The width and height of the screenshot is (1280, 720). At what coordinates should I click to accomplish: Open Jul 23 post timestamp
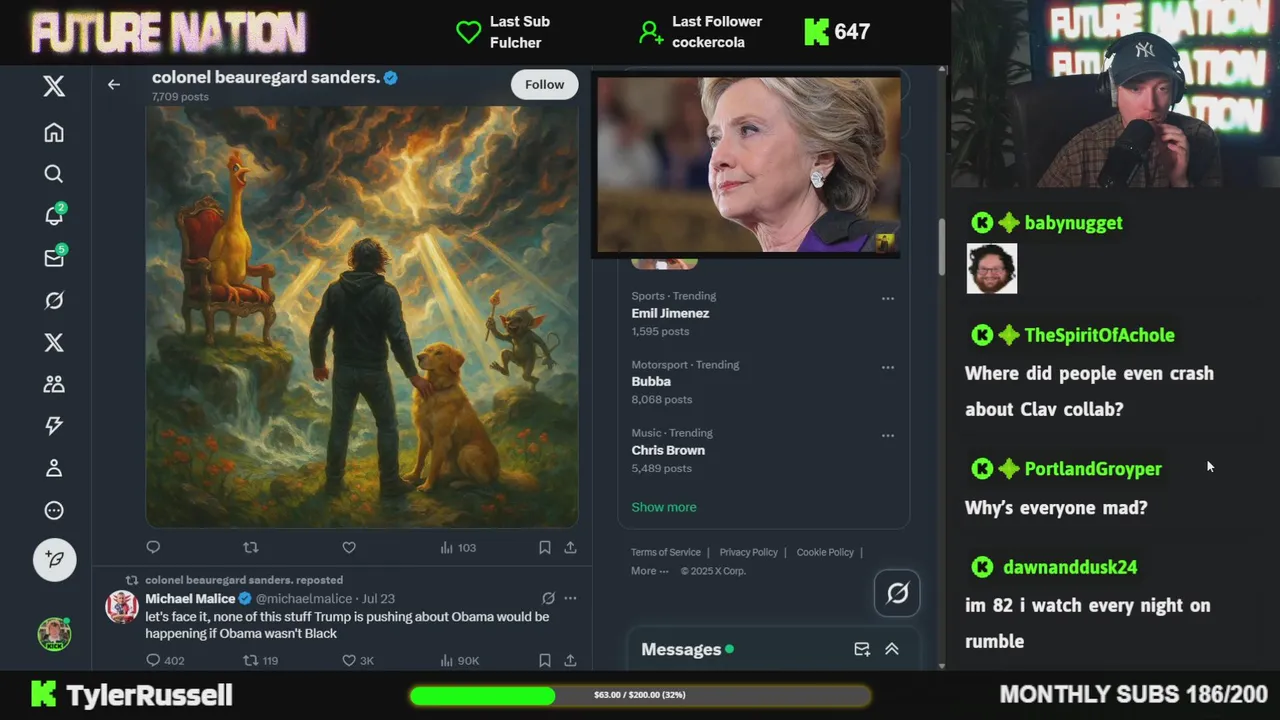(x=378, y=599)
